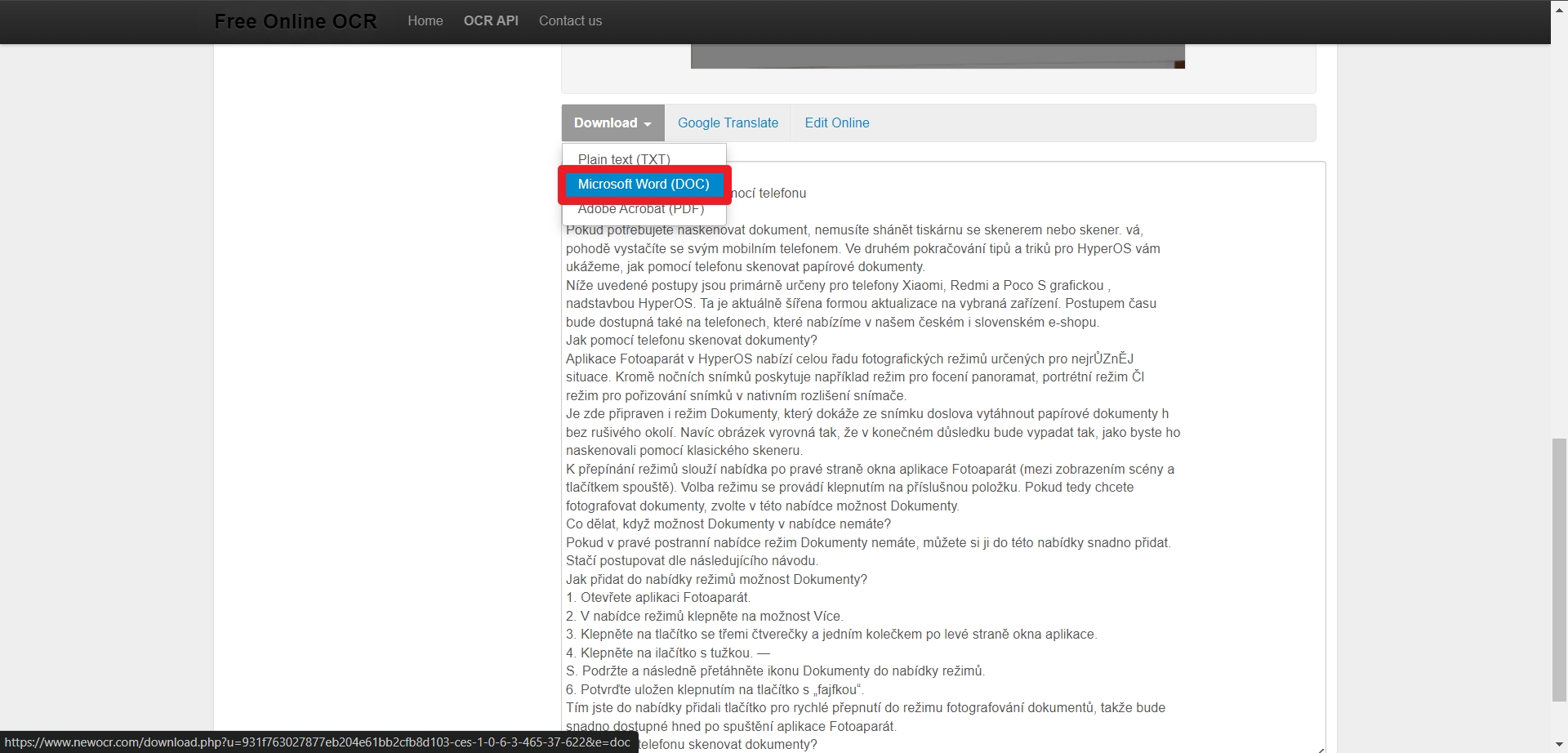Select Adobe Acrobat (PDF) download format
1568x753 pixels.
click(x=640, y=210)
